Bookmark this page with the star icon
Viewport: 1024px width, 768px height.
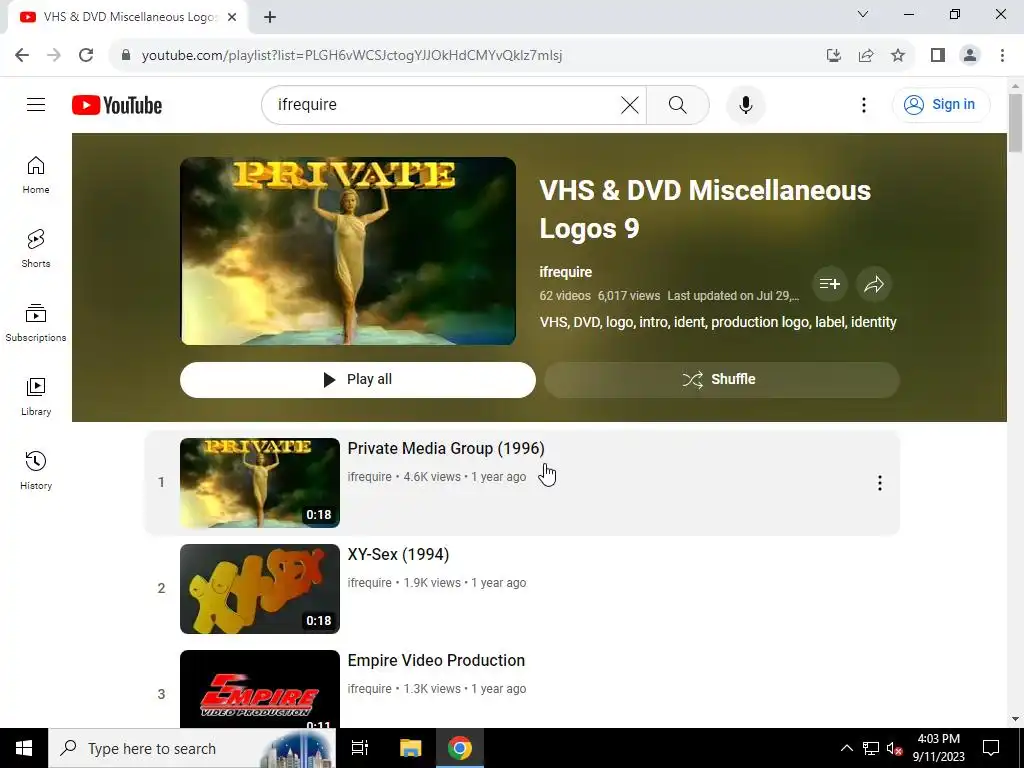pos(898,55)
